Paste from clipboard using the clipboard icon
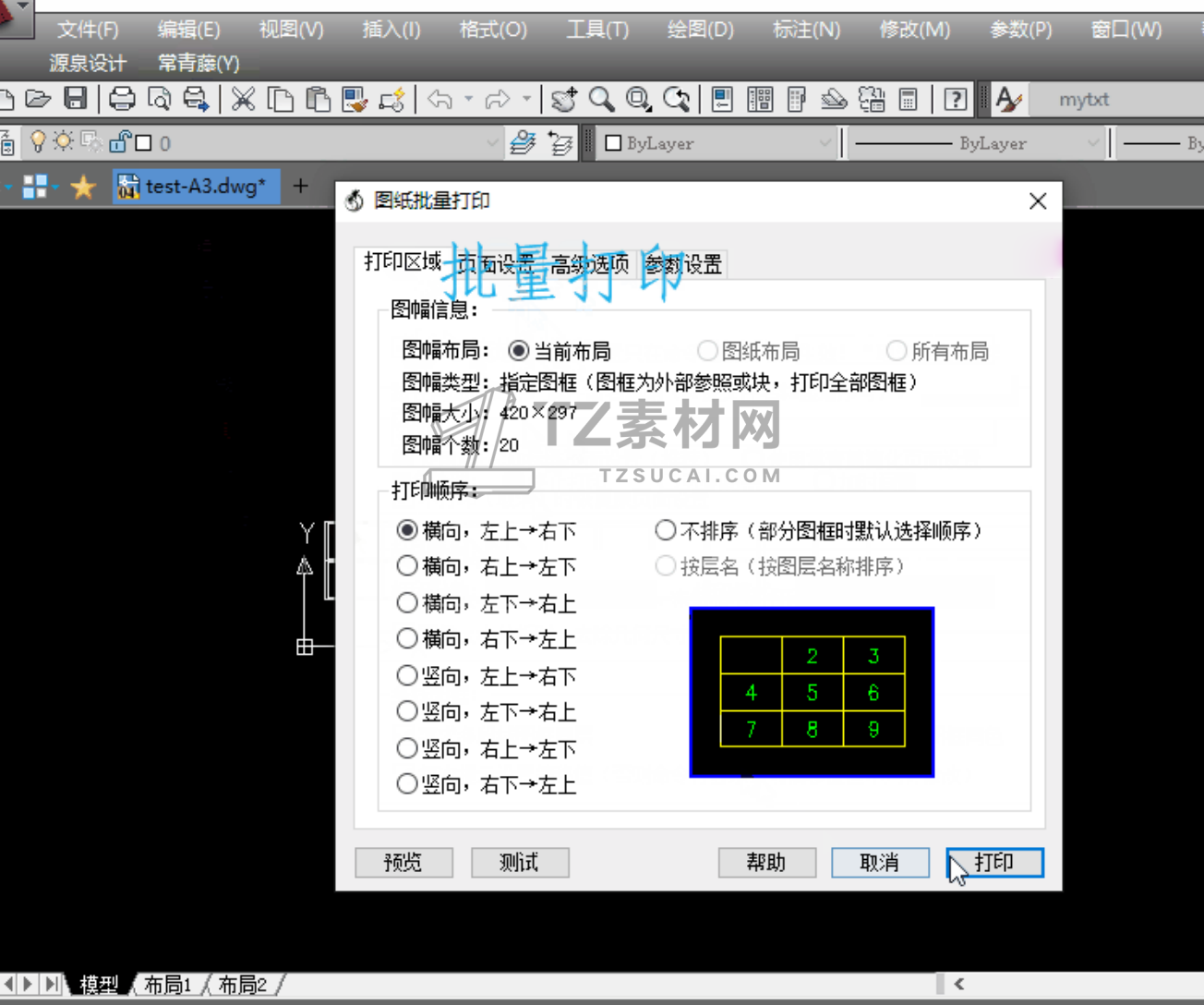This screenshot has width=1204, height=1005. (x=318, y=99)
